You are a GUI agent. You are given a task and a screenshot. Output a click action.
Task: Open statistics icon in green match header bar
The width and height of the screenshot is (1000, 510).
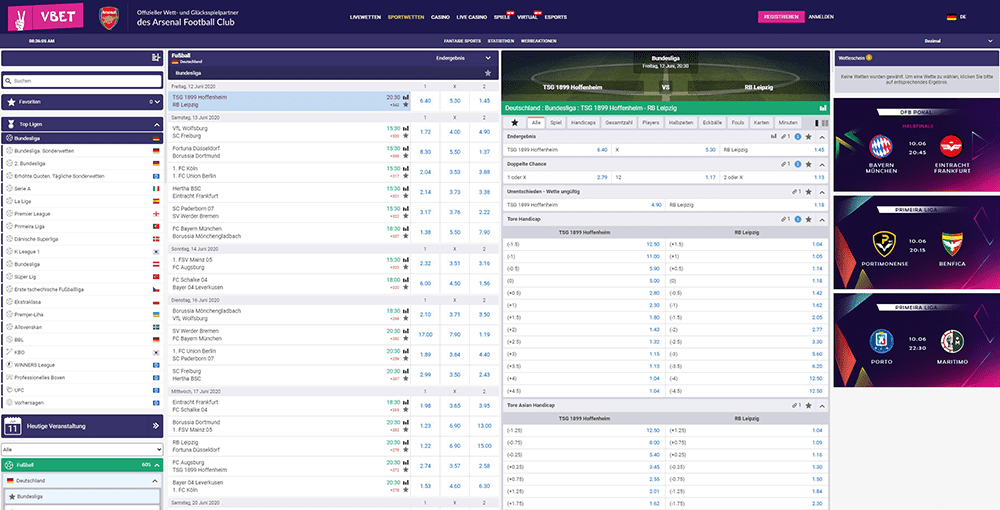(x=823, y=108)
